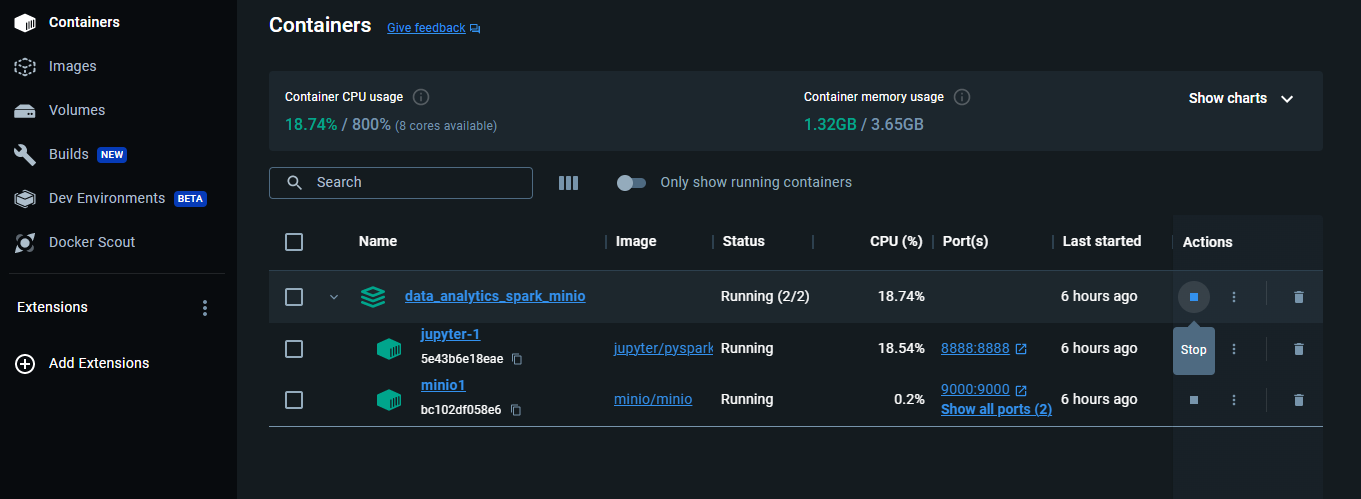
Task: Stop the minio1 container
Action: pyautogui.click(x=1193, y=400)
